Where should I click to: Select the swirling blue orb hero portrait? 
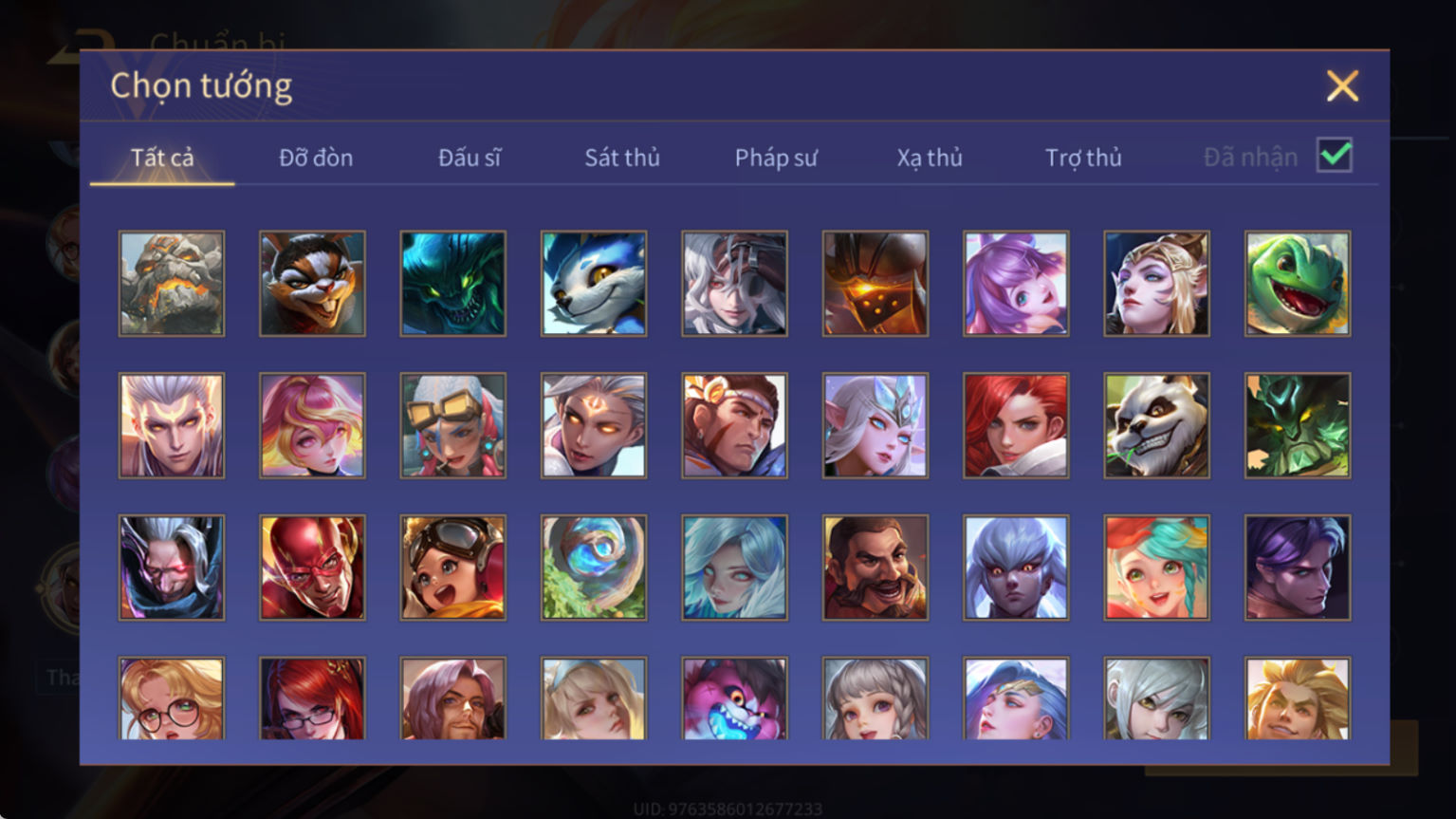[x=594, y=568]
